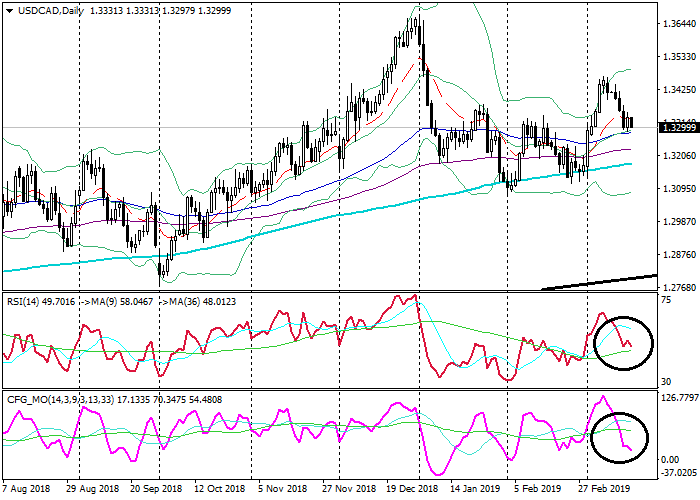Click the -37.0205 scale value at bottom right
This screenshot has height=500, width=700.
click(678, 473)
